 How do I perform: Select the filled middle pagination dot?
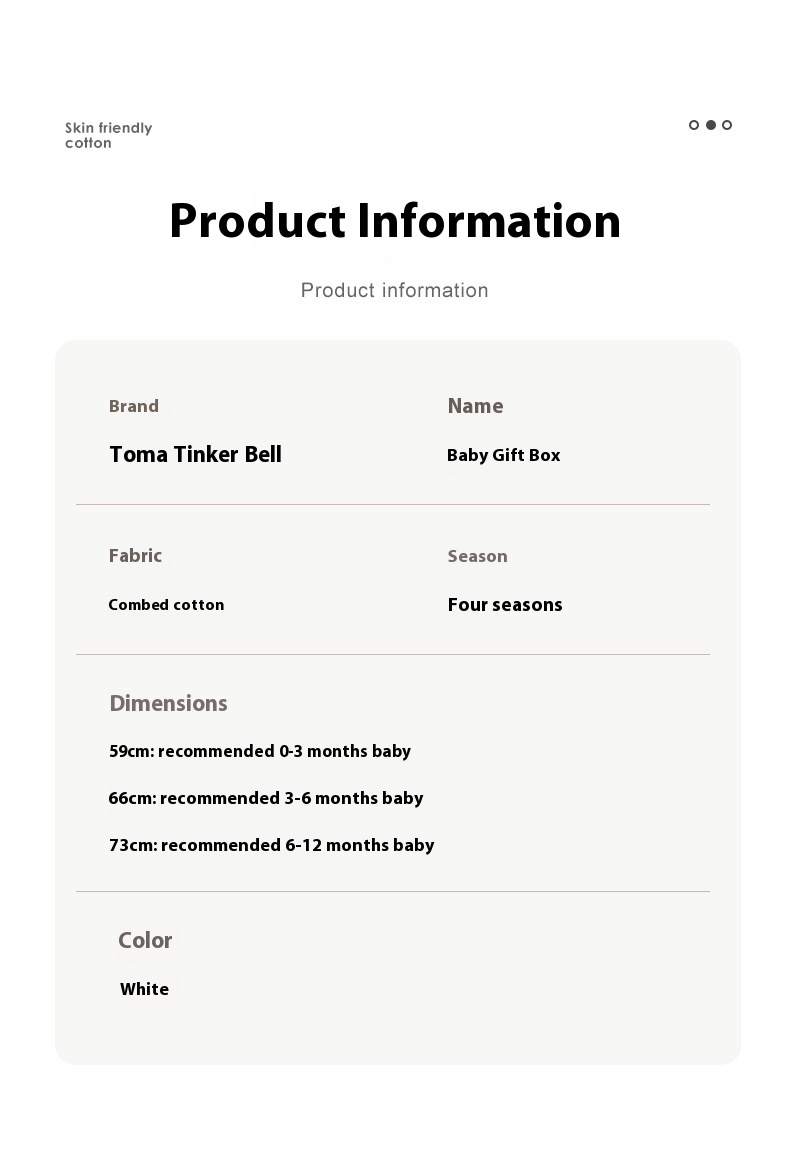711,125
